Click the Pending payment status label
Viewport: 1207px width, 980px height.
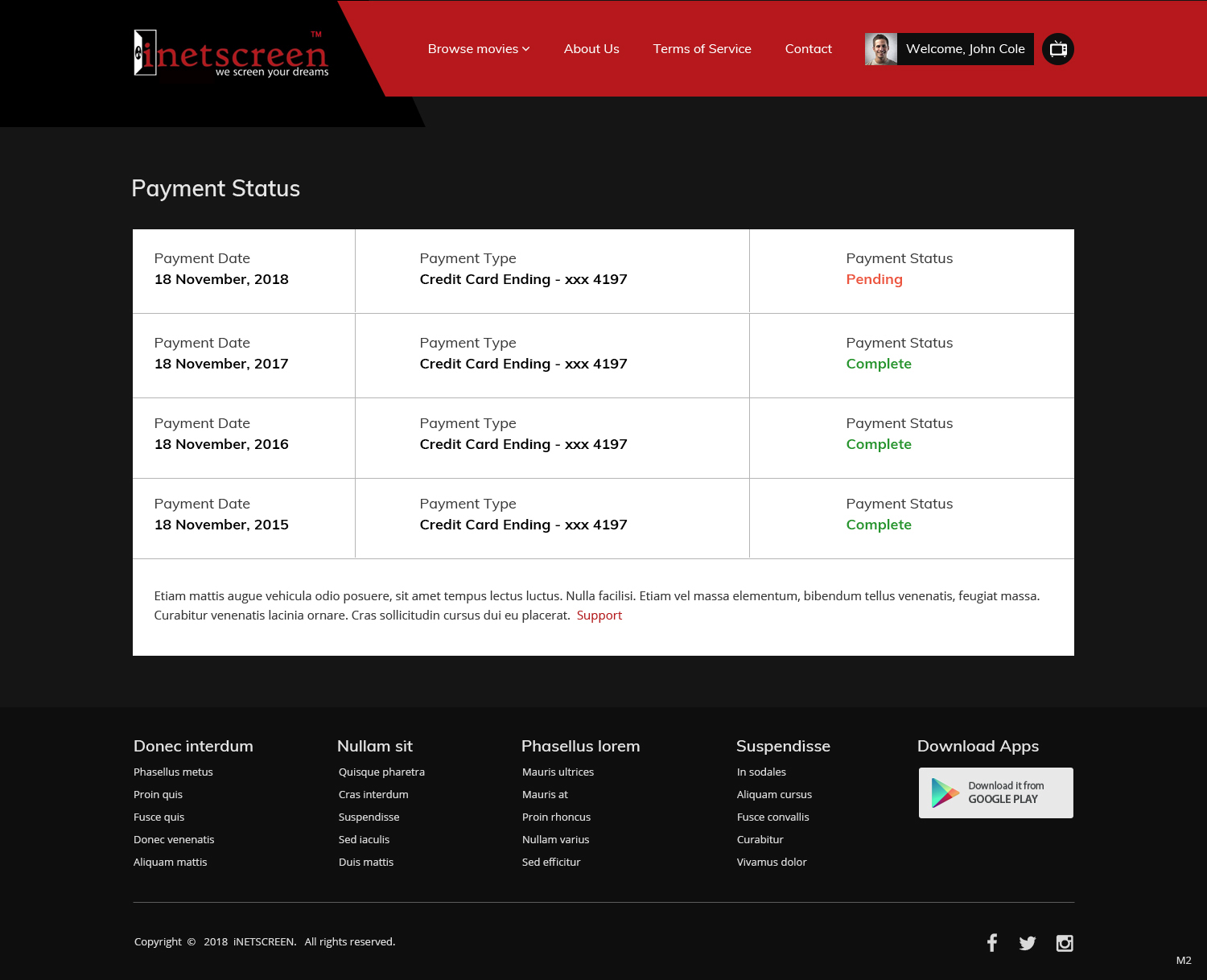(x=874, y=279)
